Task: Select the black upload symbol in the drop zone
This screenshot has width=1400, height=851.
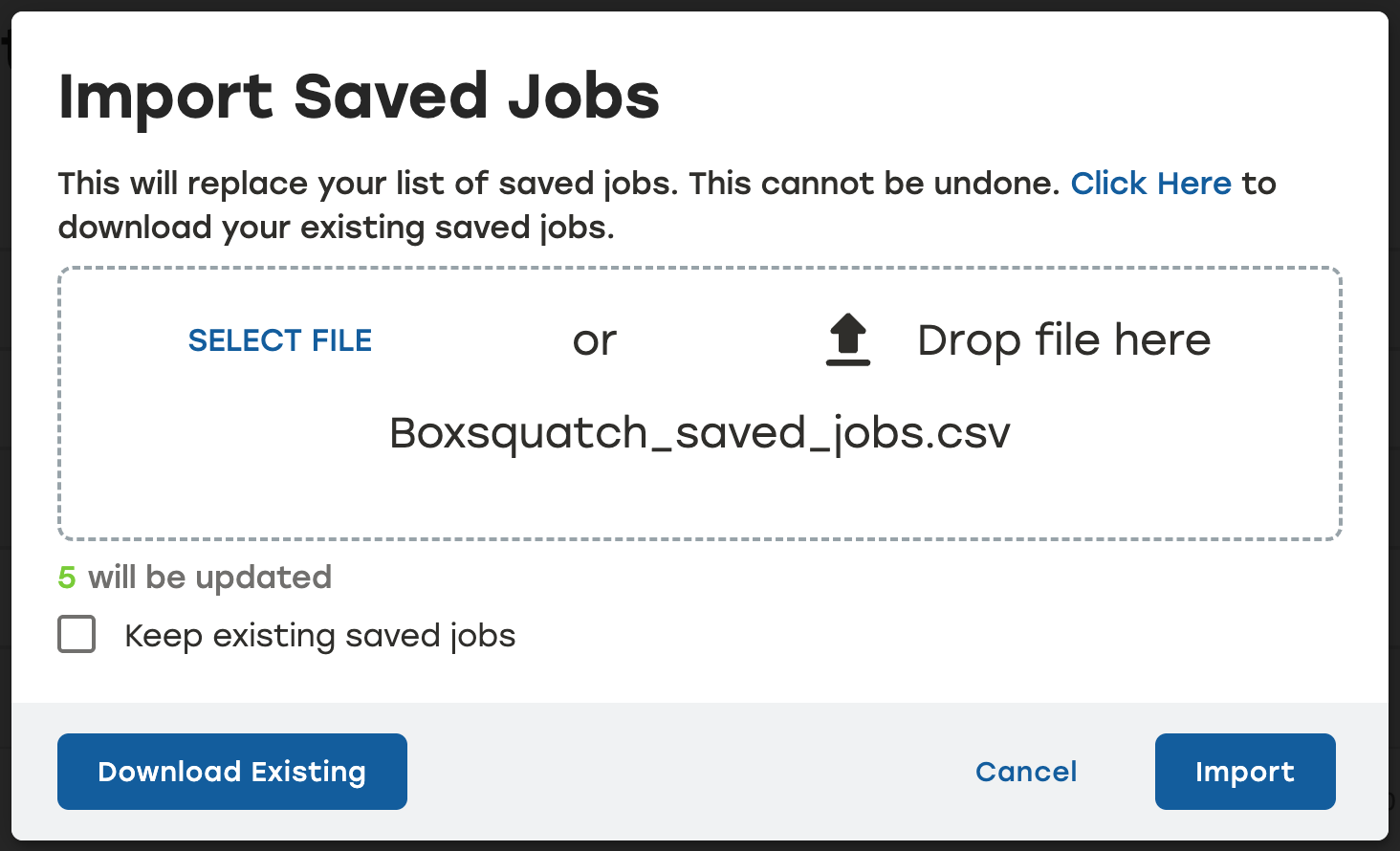Action: [x=846, y=338]
